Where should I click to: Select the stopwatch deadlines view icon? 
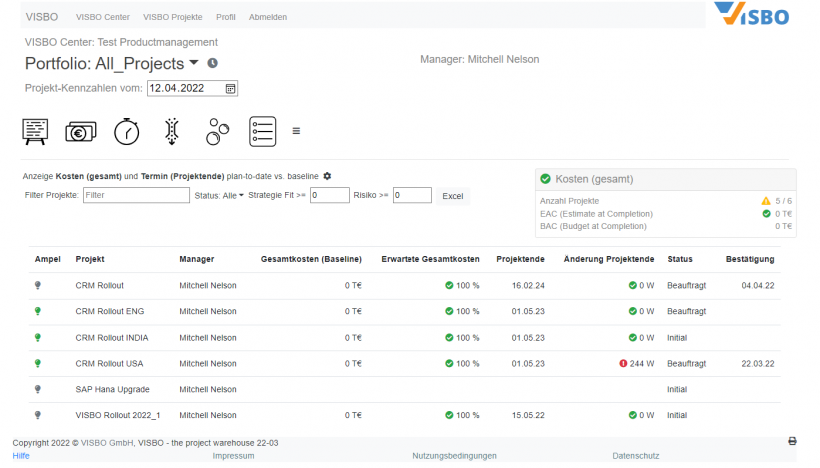126,131
